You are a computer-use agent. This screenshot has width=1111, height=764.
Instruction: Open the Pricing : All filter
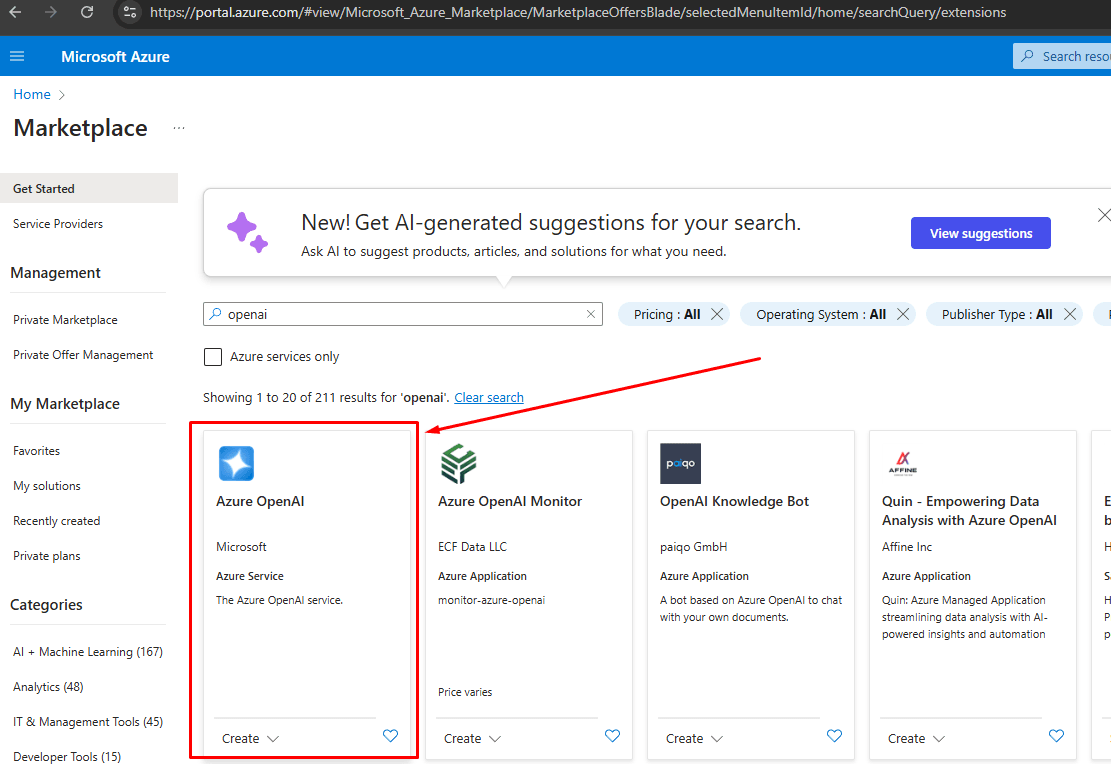tap(667, 314)
